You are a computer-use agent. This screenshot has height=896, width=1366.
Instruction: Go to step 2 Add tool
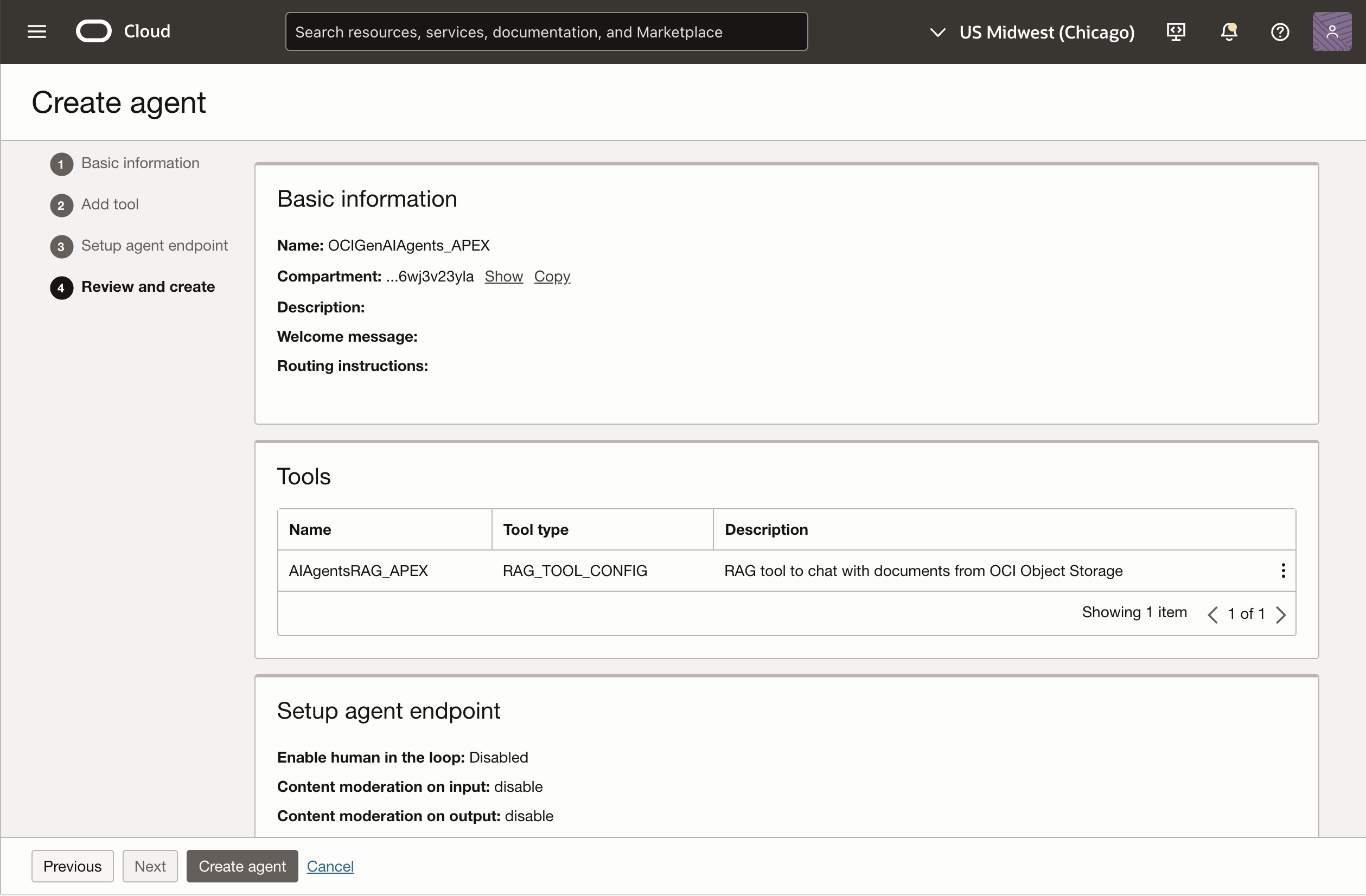[110, 204]
